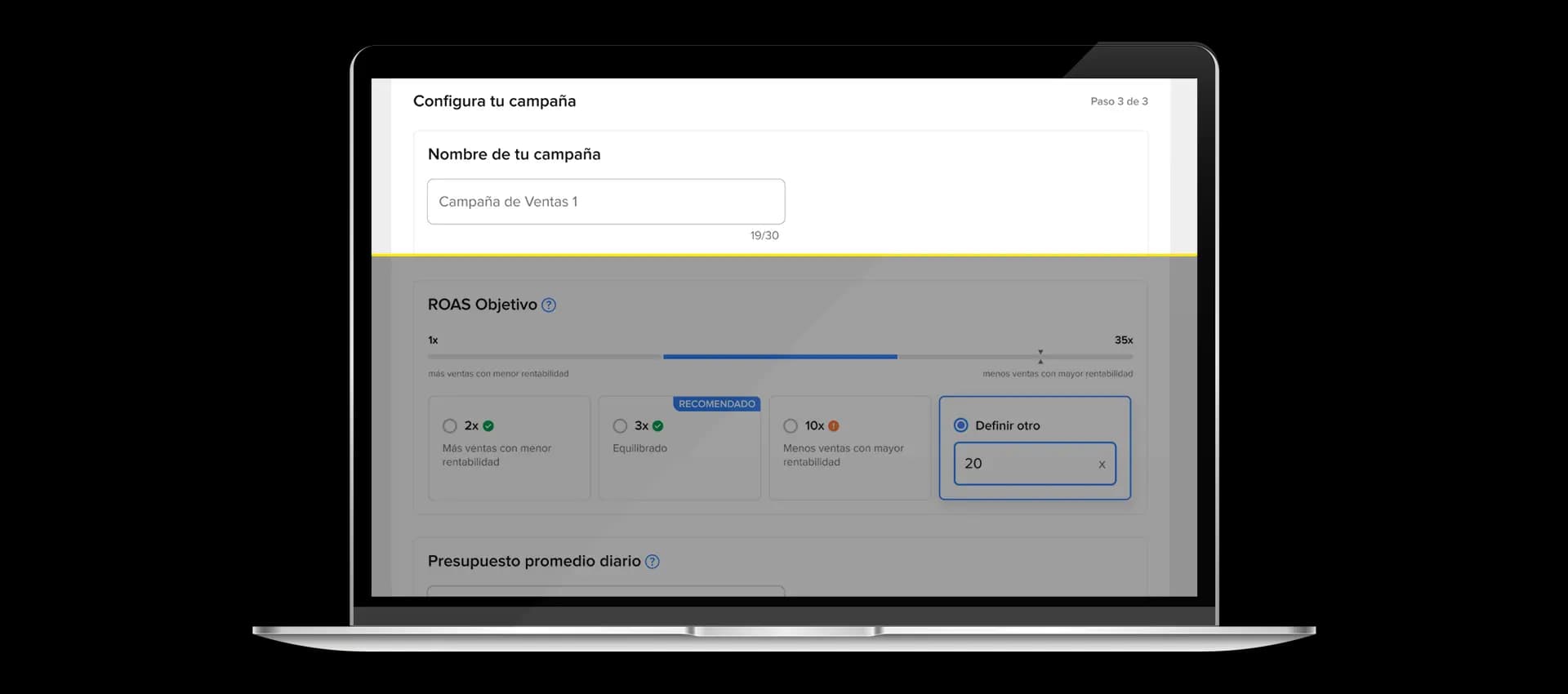
Task: Click the '1x' slider minimum label
Action: [x=433, y=340]
